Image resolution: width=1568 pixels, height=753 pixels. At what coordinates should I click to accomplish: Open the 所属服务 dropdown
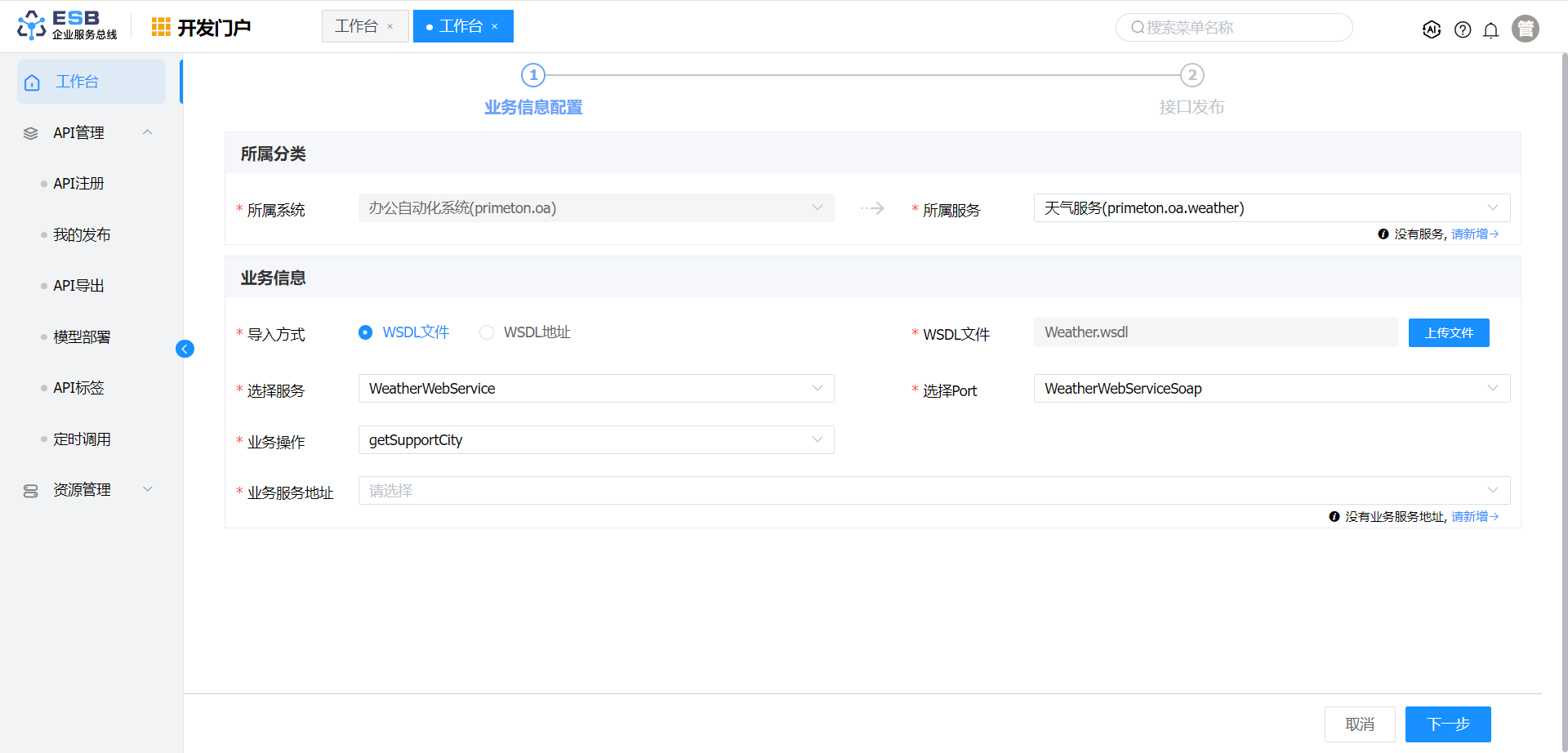1271,208
